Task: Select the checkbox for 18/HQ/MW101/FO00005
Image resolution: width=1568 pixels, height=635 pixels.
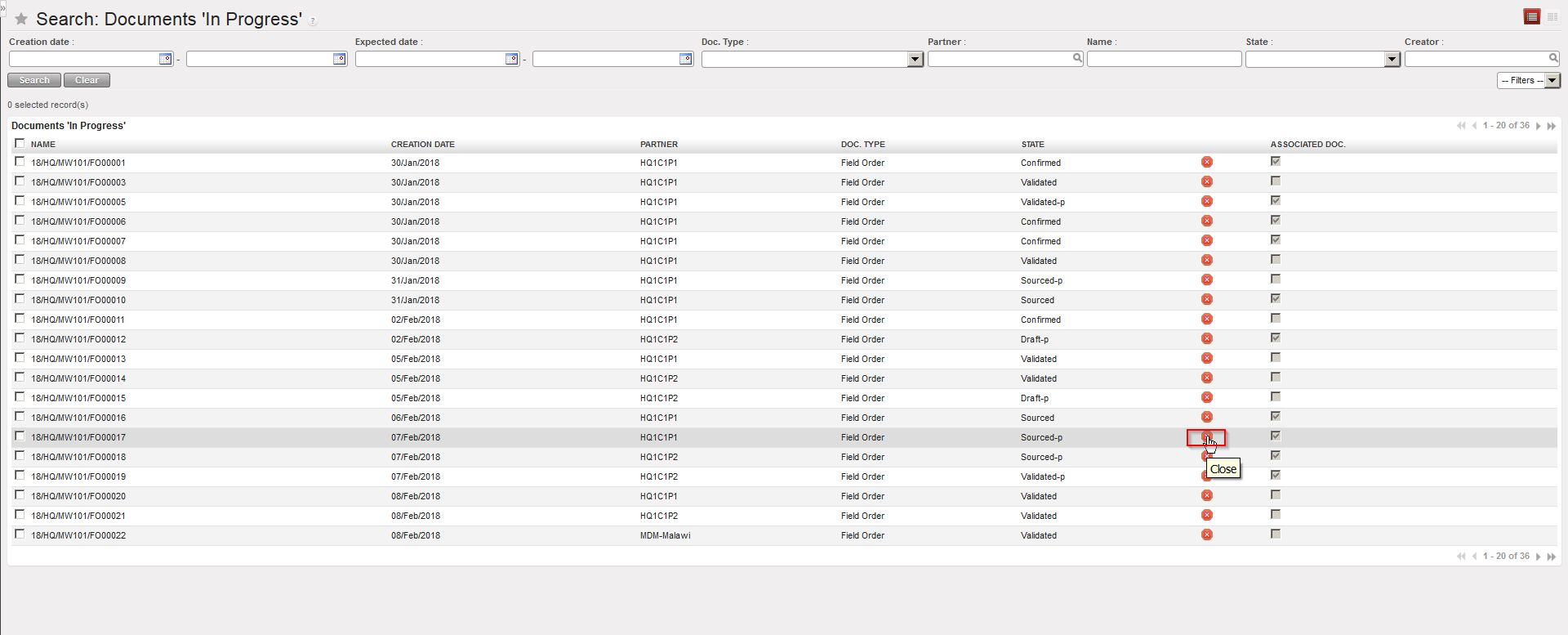Action: click(x=20, y=201)
